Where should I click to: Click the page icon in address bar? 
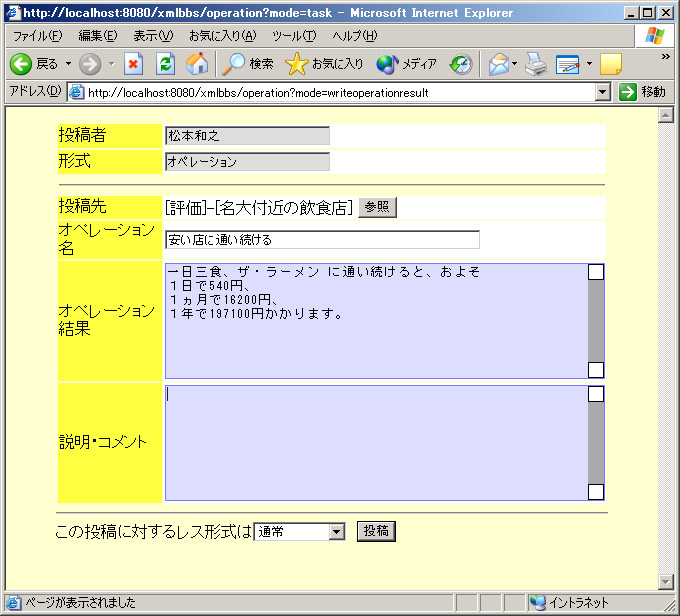77,92
